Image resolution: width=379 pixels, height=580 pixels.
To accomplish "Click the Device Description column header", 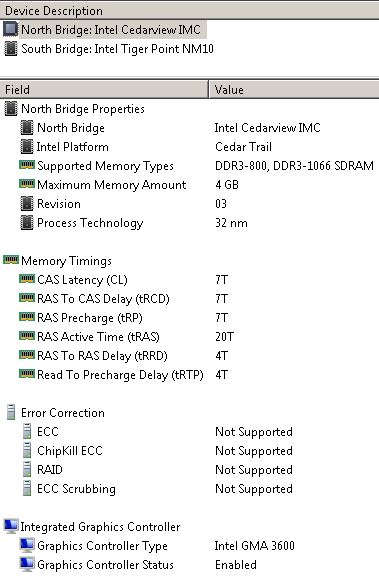I will 189,11.
